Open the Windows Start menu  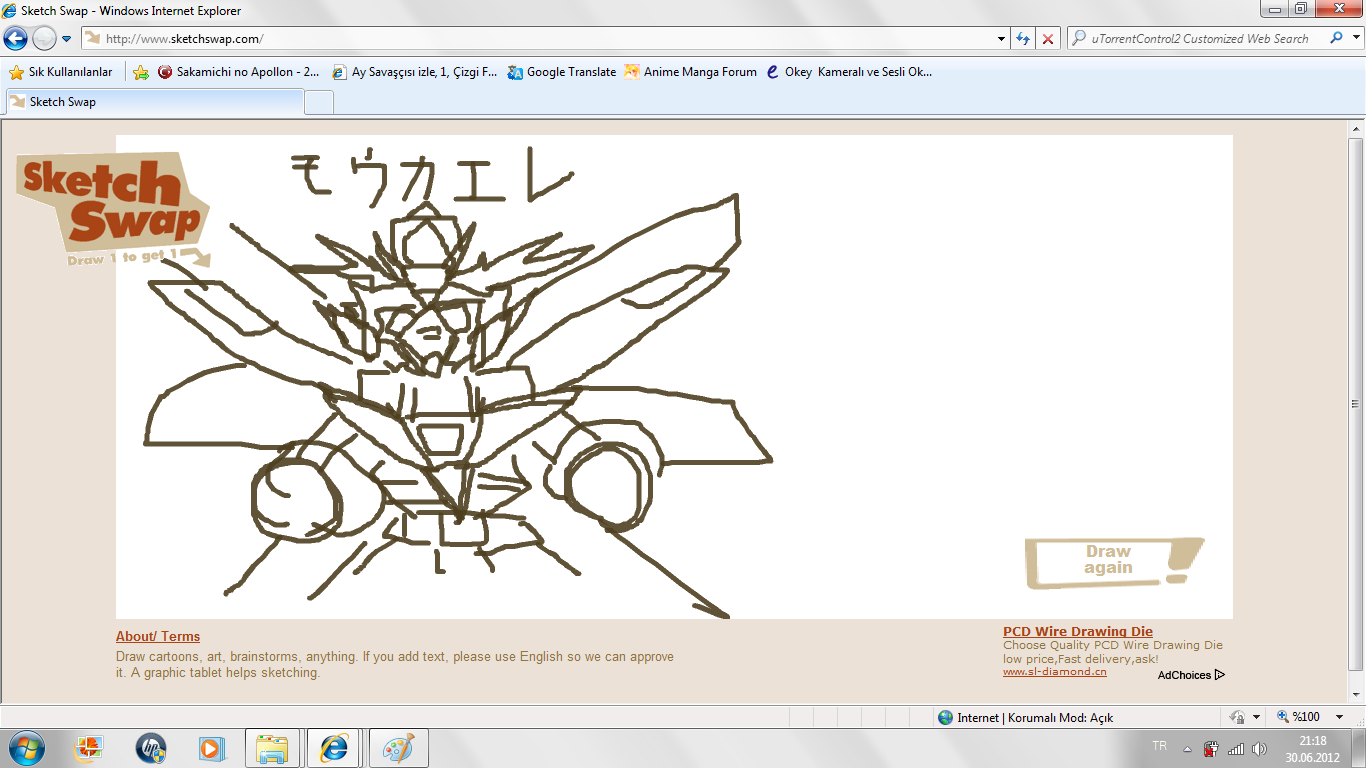click(x=26, y=748)
